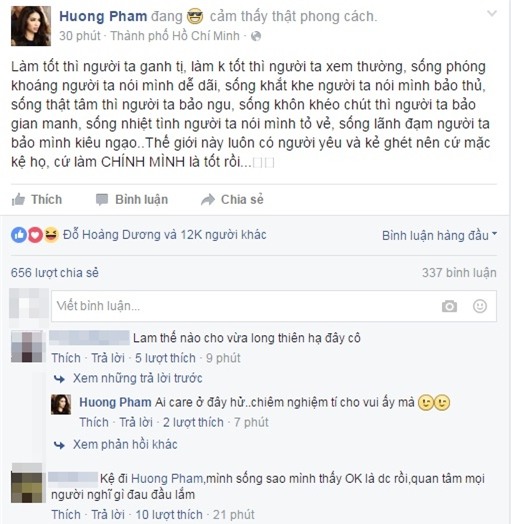Open the Huong Pham profile name link in the post header

coord(103,16)
